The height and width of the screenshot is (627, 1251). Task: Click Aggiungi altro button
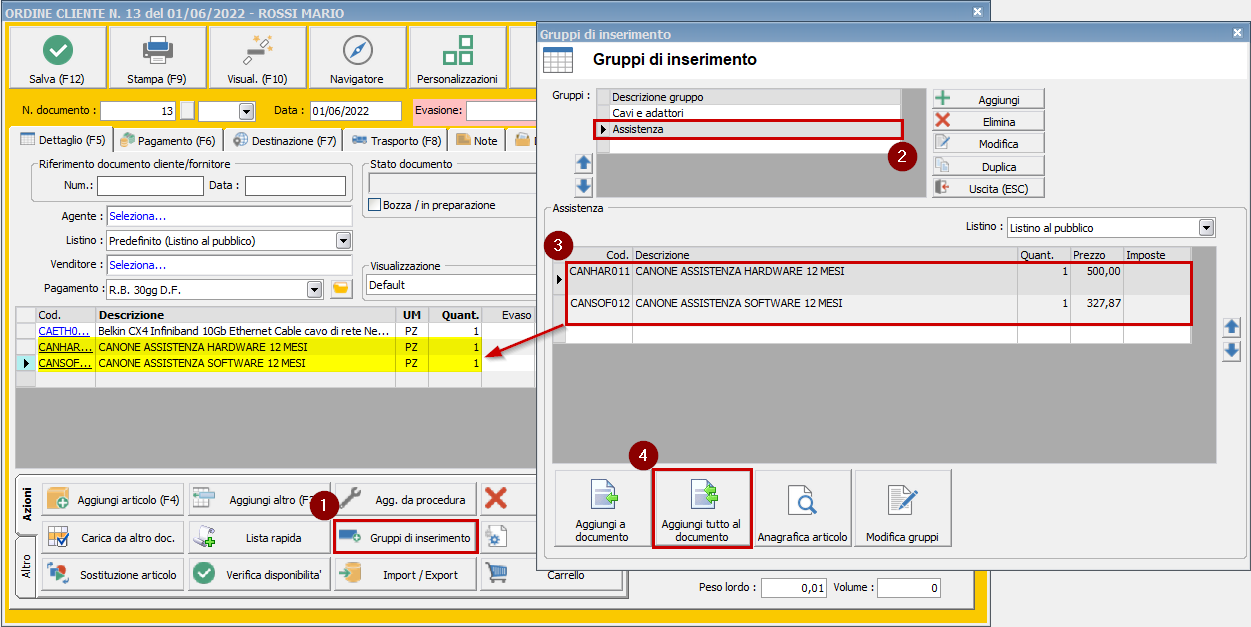pyautogui.click(x=260, y=499)
